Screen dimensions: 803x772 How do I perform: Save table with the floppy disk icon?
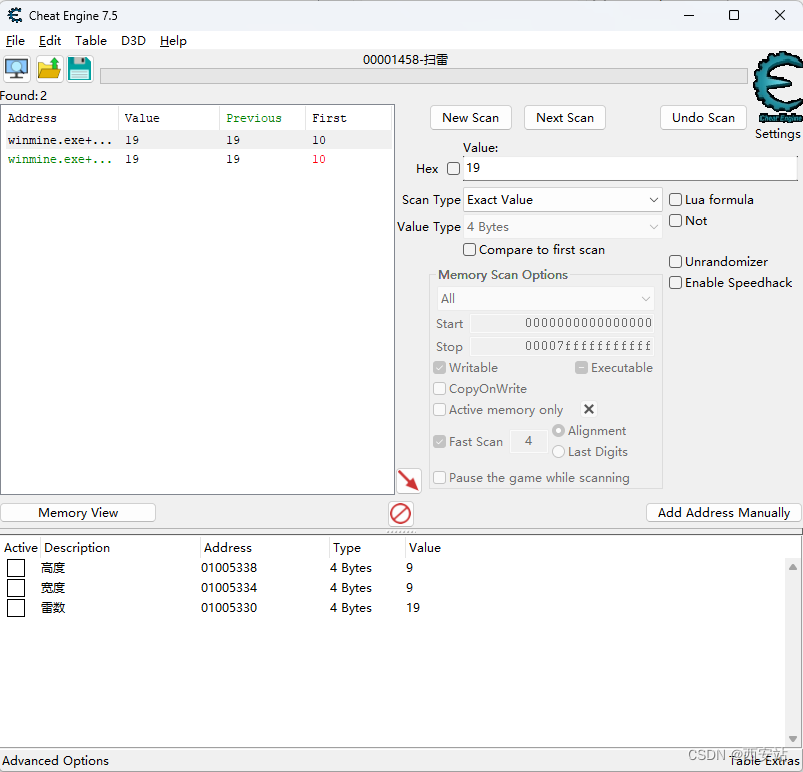(x=79, y=69)
